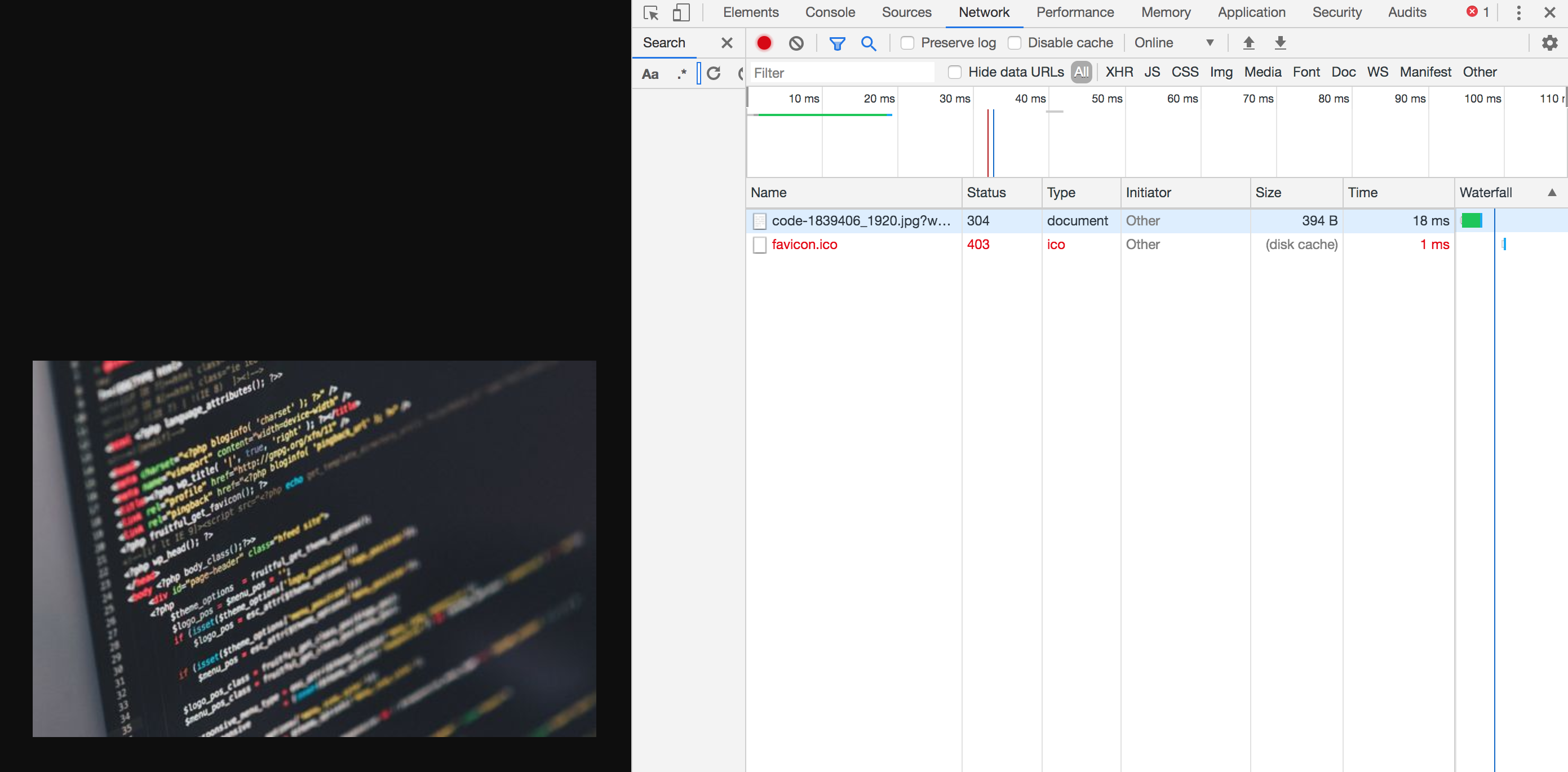Toggle the filter funnel icon
The width and height of the screenshot is (1568, 772).
click(x=837, y=43)
